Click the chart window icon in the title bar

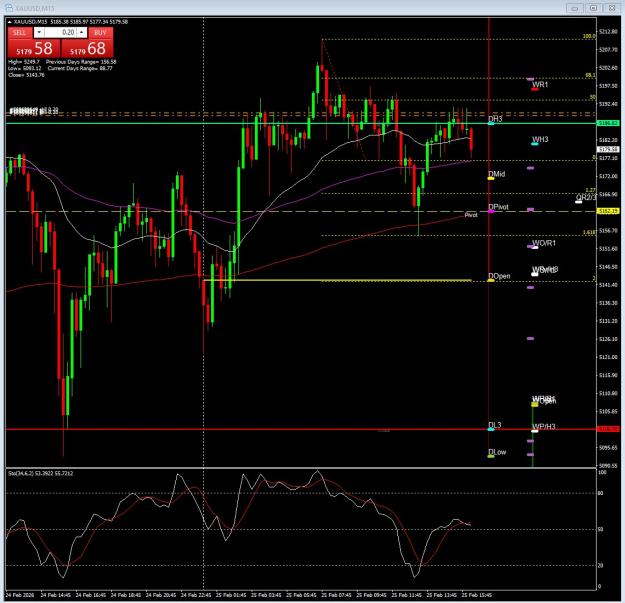[x=10, y=8]
